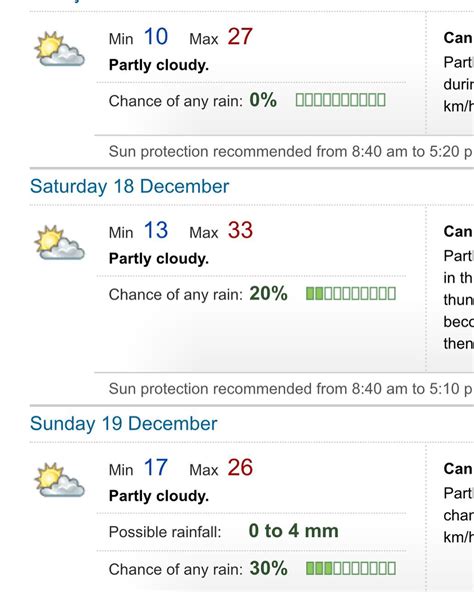Select the maximum temperature 27

pyautogui.click(x=240, y=37)
